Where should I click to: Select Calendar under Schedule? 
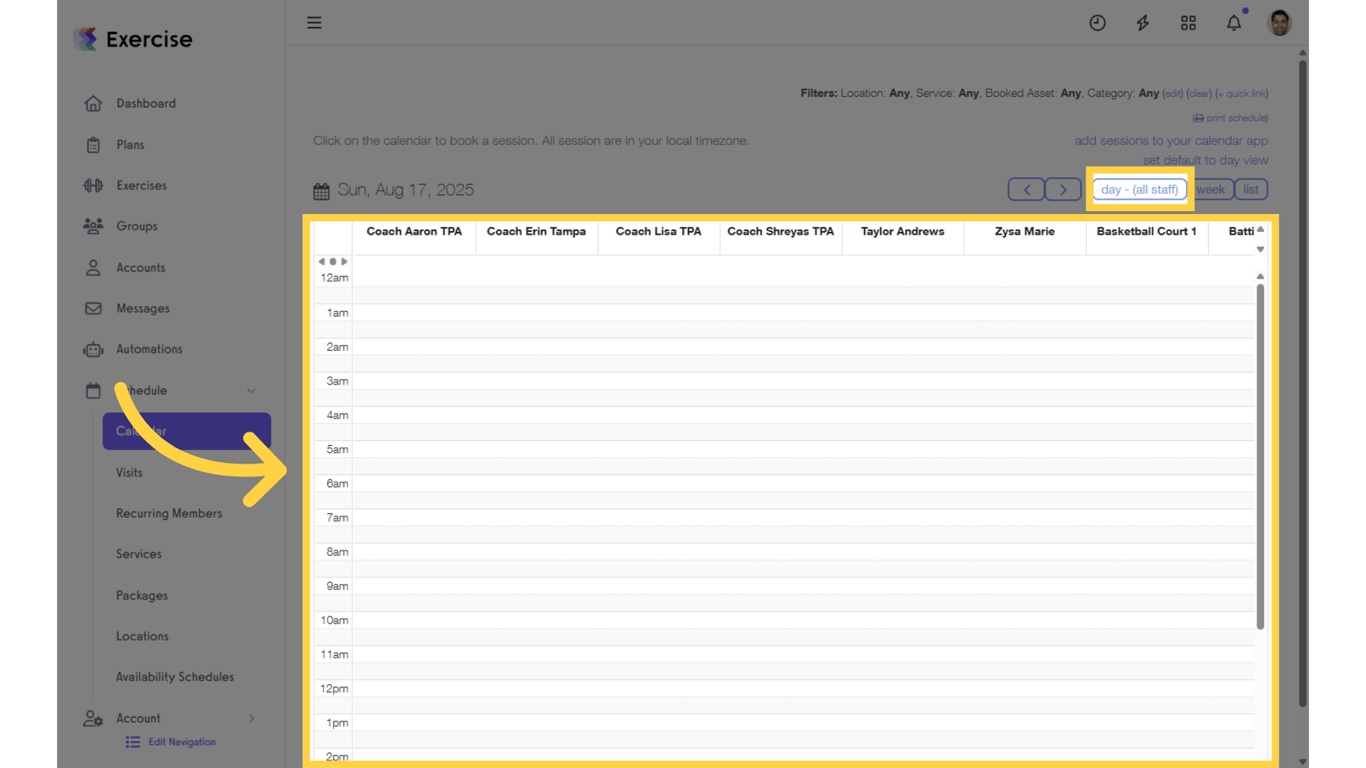187,431
